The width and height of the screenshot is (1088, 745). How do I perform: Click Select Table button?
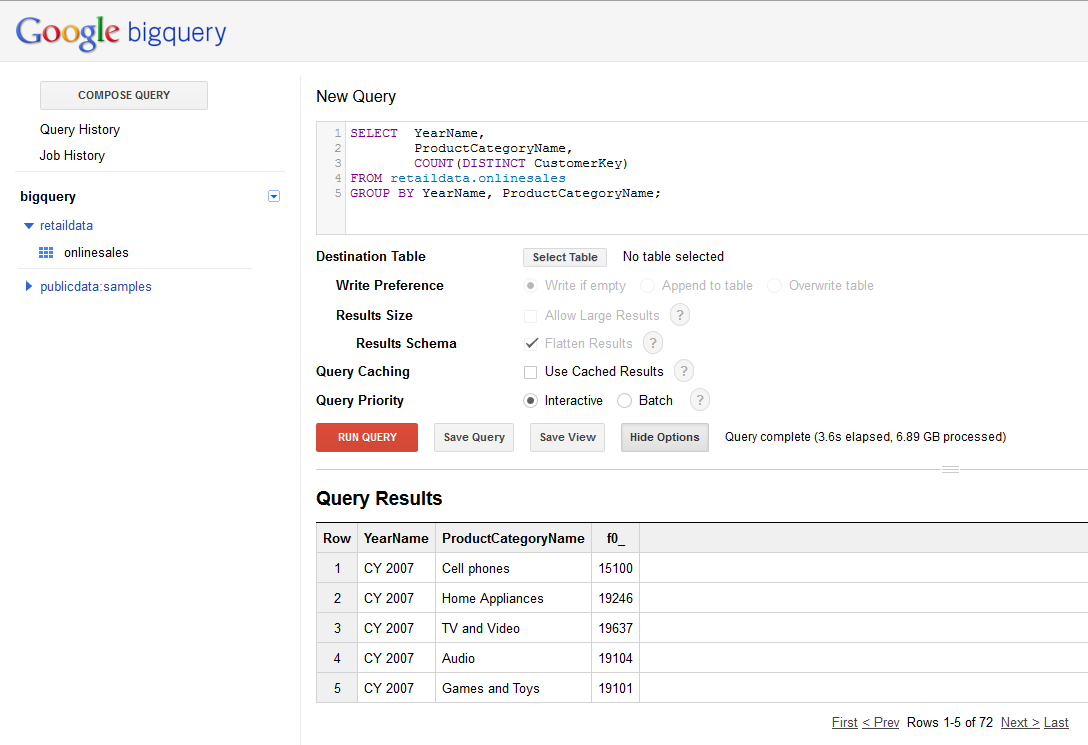pyautogui.click(x=565, y=257)
